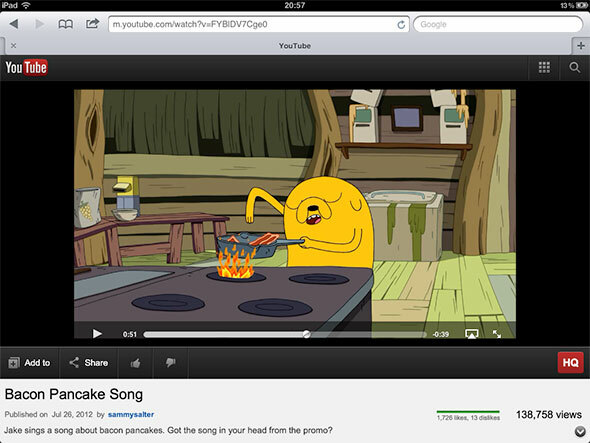
Task: Open YouTube search magnifier
Action: pyautogui.click(x=575, y=68)
